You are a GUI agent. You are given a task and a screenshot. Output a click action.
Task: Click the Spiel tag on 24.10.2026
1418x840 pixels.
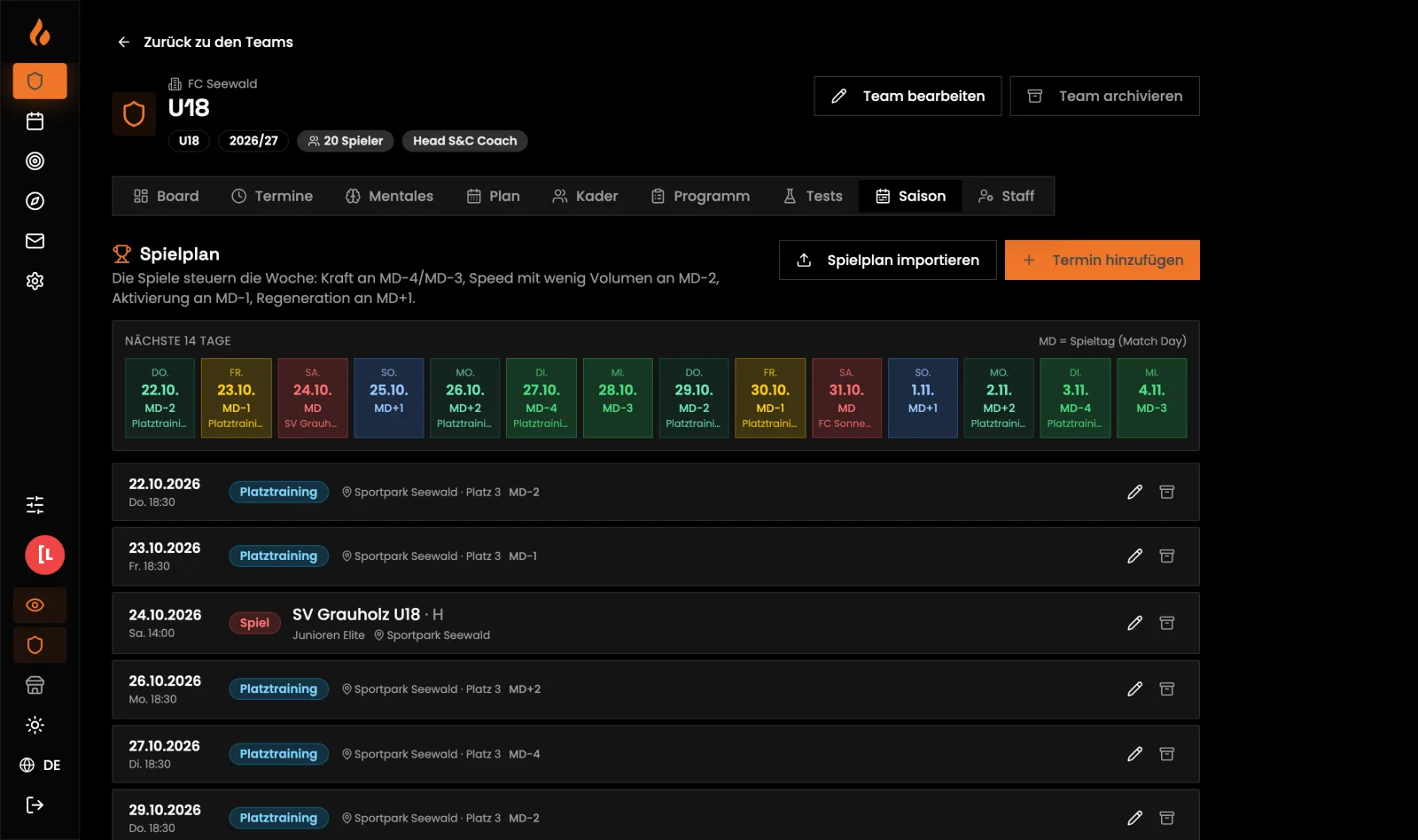point(254,623)
